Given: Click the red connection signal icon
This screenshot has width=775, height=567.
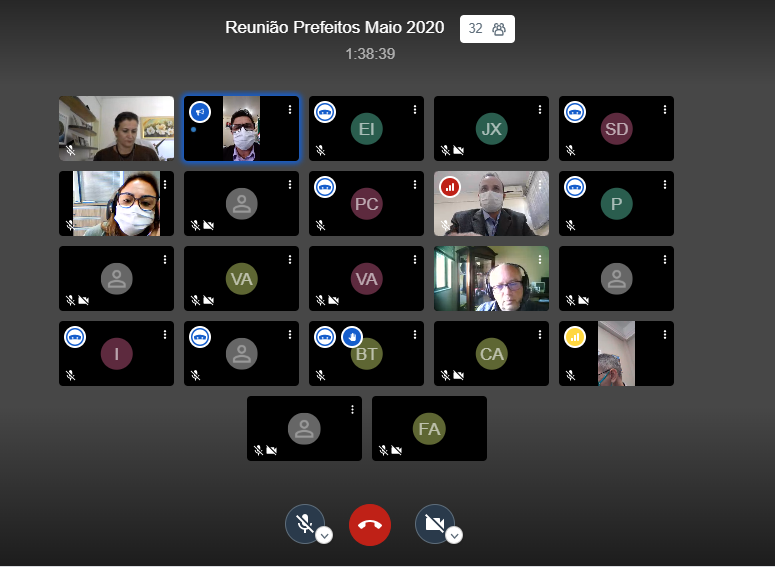Looking at the screenshot, I should pos(450,187).
